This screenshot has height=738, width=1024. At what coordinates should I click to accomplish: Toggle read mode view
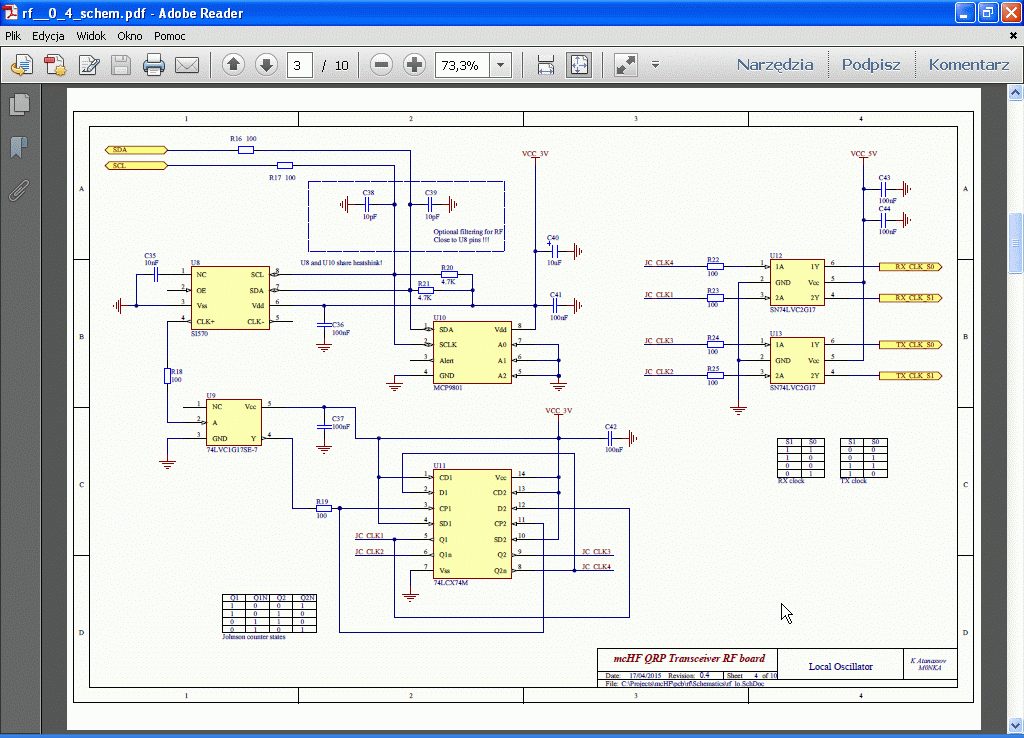pos(626,66)
